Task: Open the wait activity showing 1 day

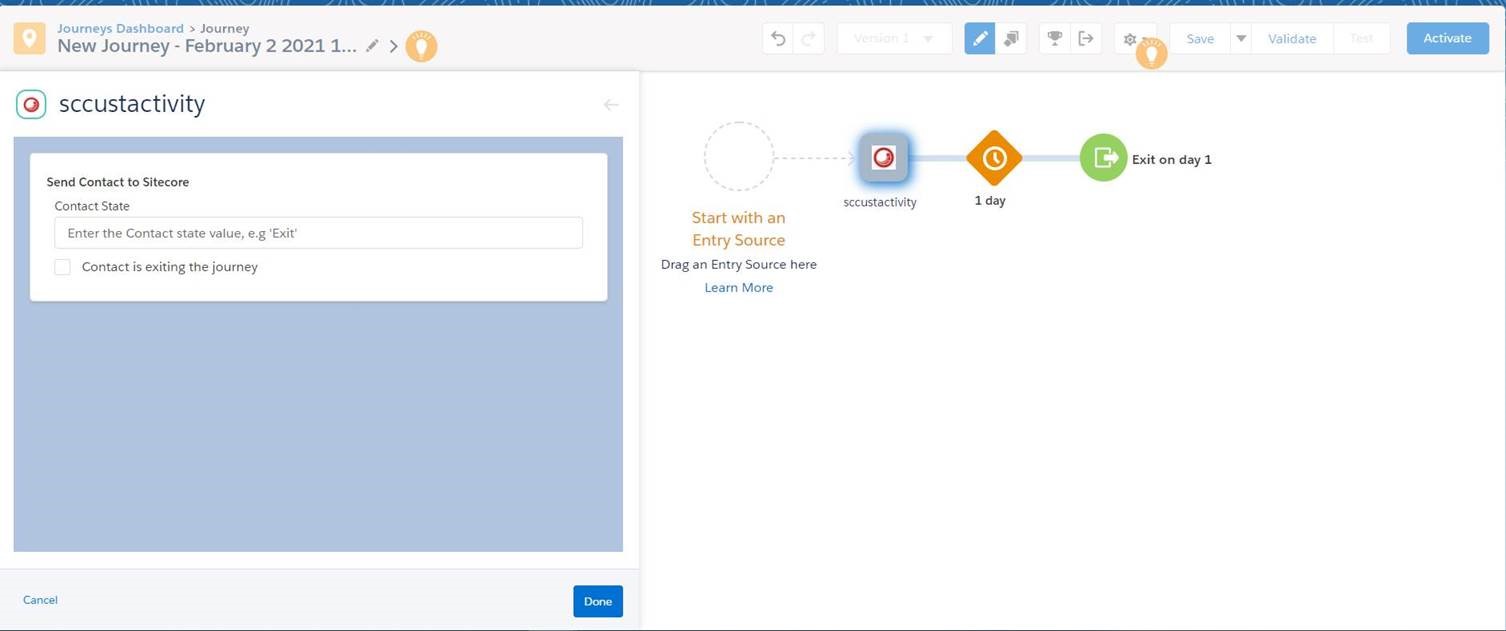Action: 993,157
